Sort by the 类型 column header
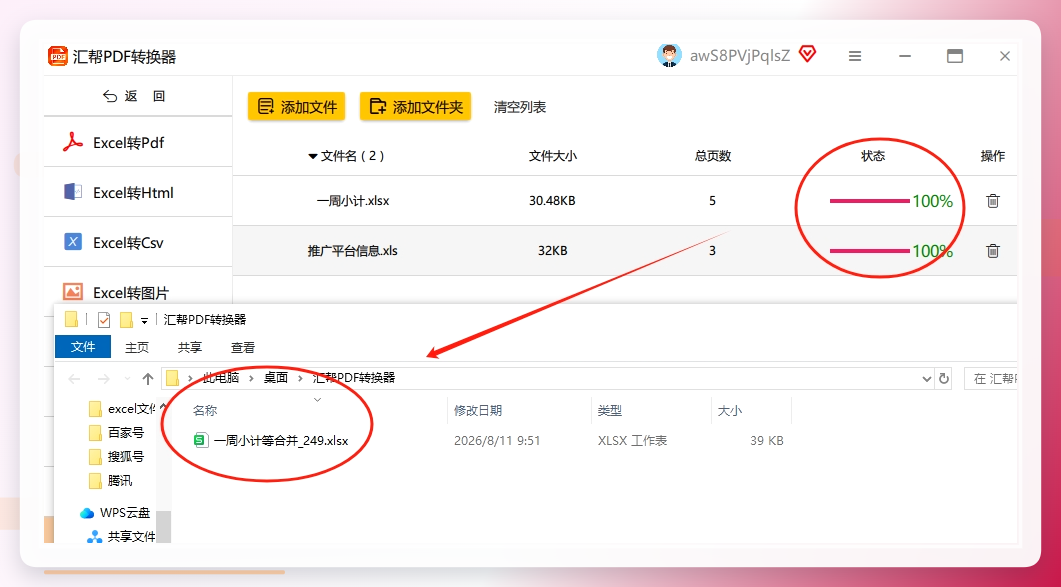Image resolution: width=1061 pixels, height=587 pixels. click(610, 410)
